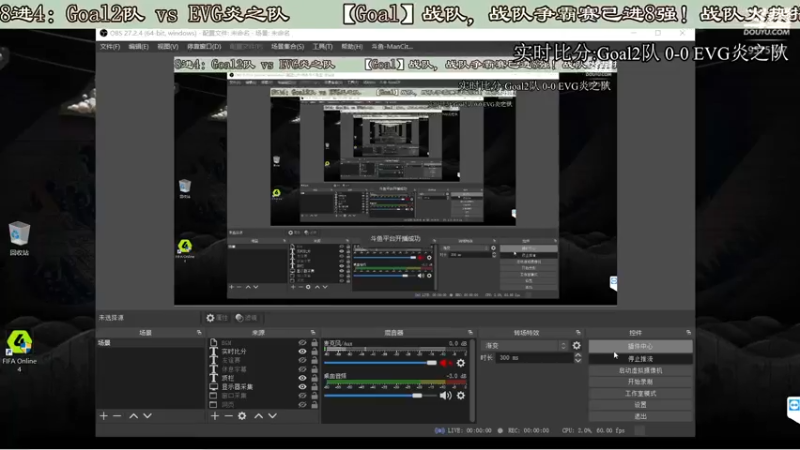This screenshot has width=800, height=450.
Task: Move selected source down in sources list
Action: pos(273,416)
